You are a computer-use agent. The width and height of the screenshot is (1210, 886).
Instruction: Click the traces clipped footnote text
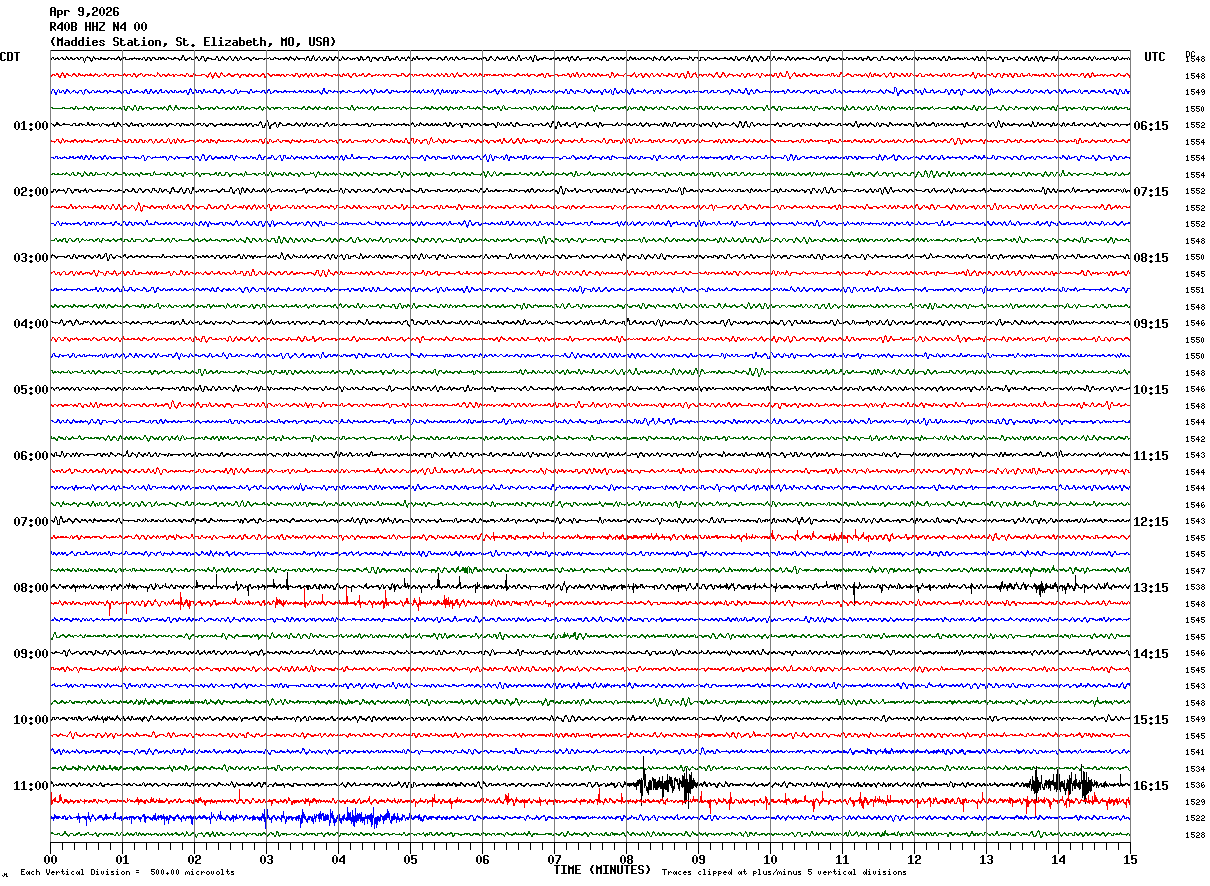click(x=784, y=873)
